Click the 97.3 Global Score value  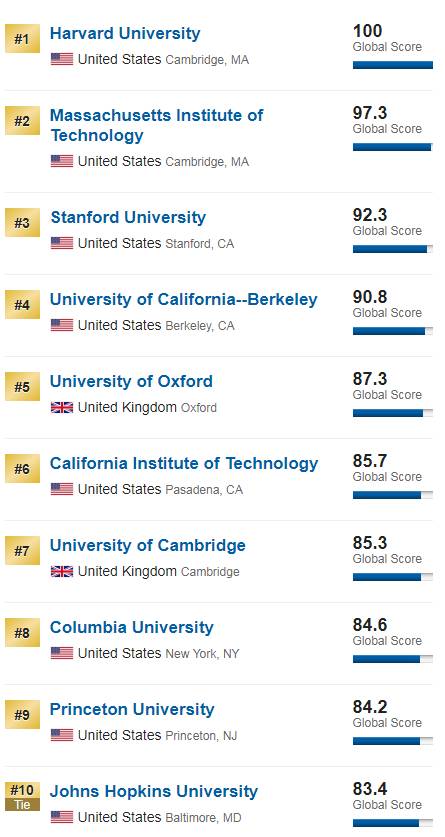(370, 113)
